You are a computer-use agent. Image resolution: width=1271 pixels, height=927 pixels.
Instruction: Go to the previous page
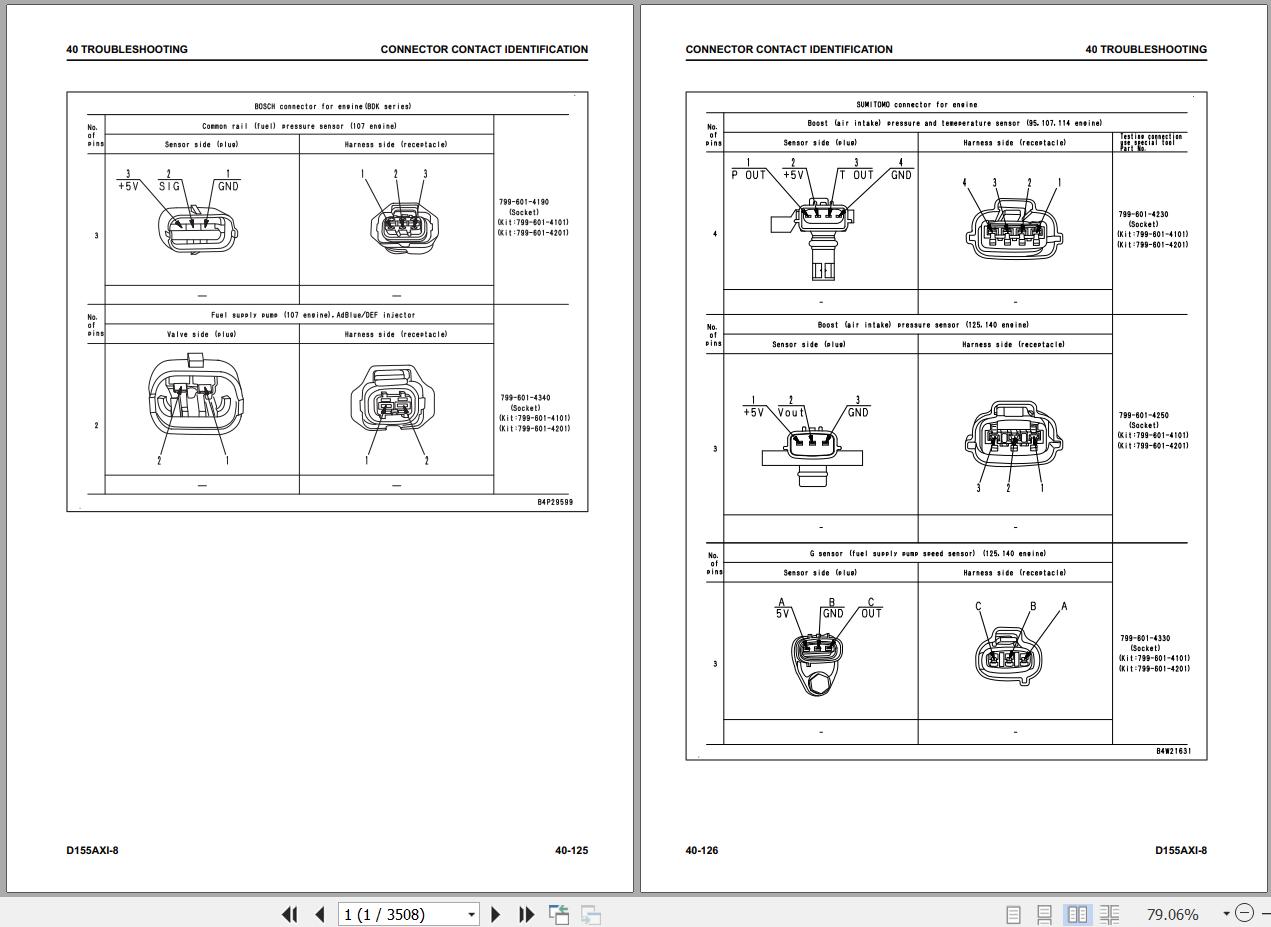click(x=320, y=914)
